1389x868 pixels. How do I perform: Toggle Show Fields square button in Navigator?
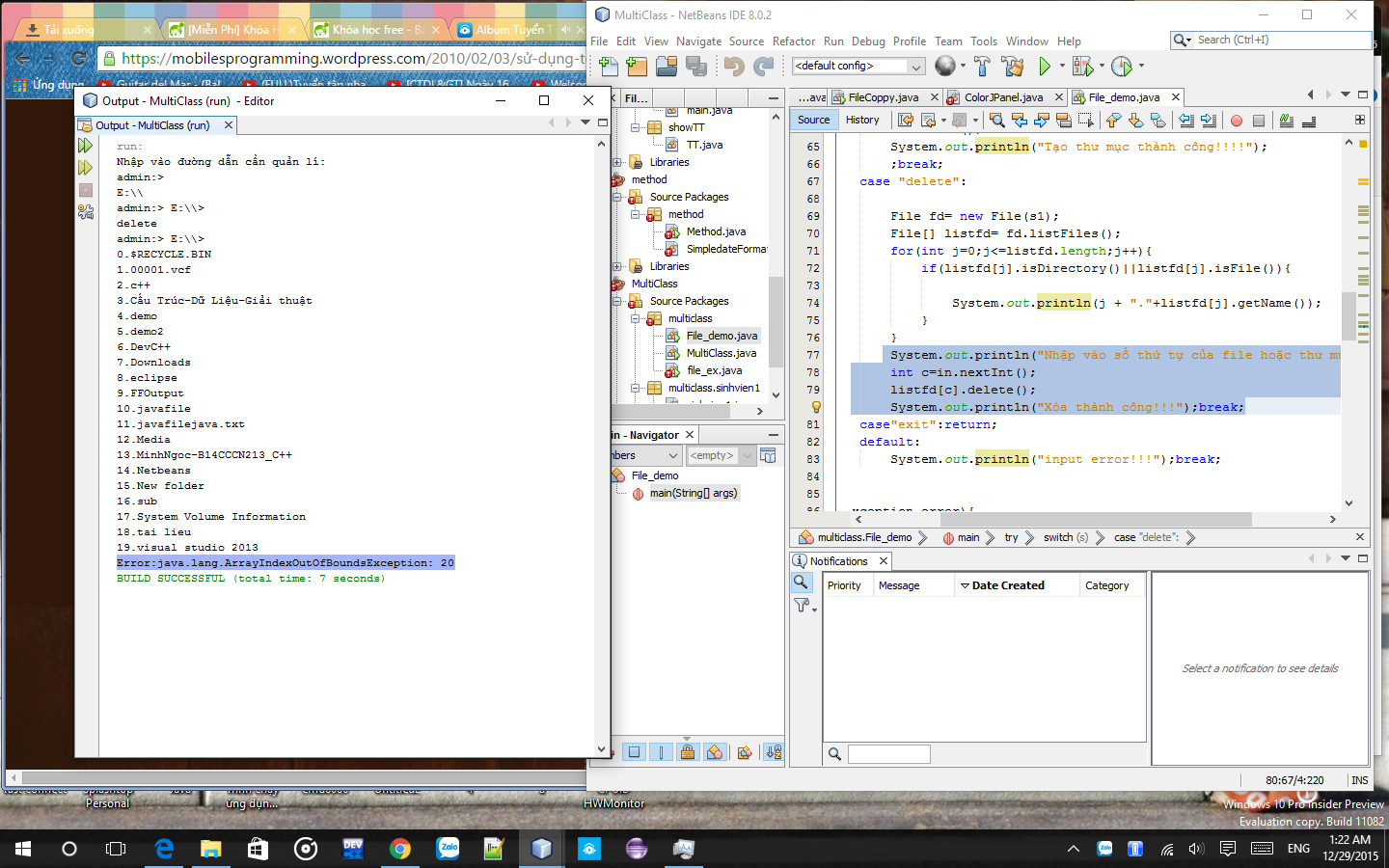[634, 752]
